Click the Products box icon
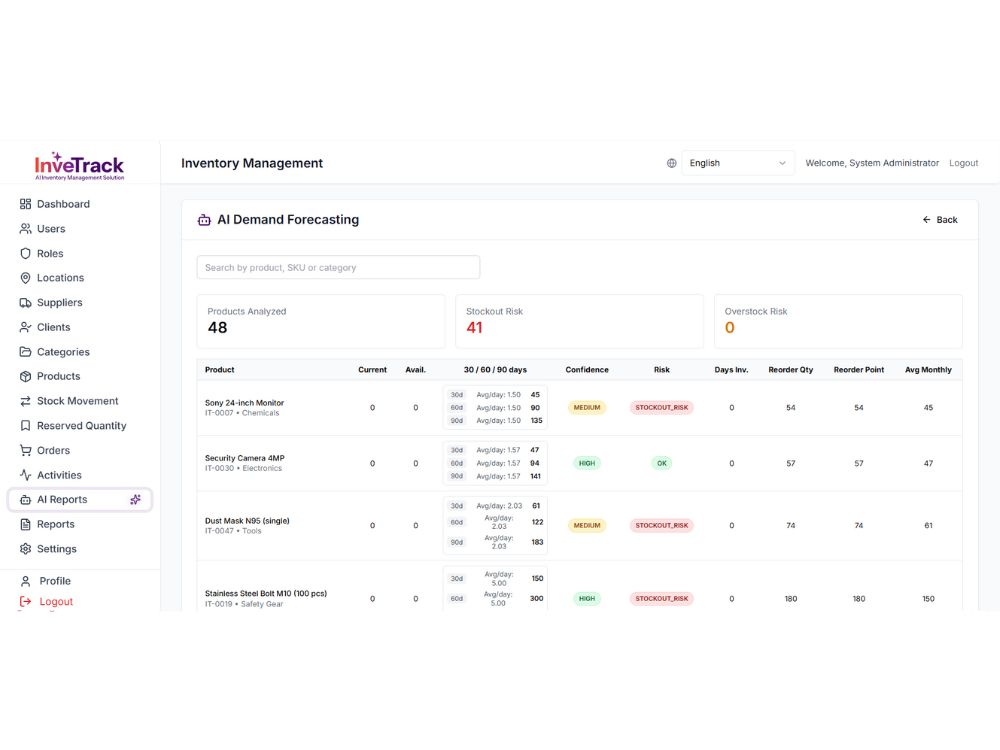The image size is (1000, 750). coord(26,376)
